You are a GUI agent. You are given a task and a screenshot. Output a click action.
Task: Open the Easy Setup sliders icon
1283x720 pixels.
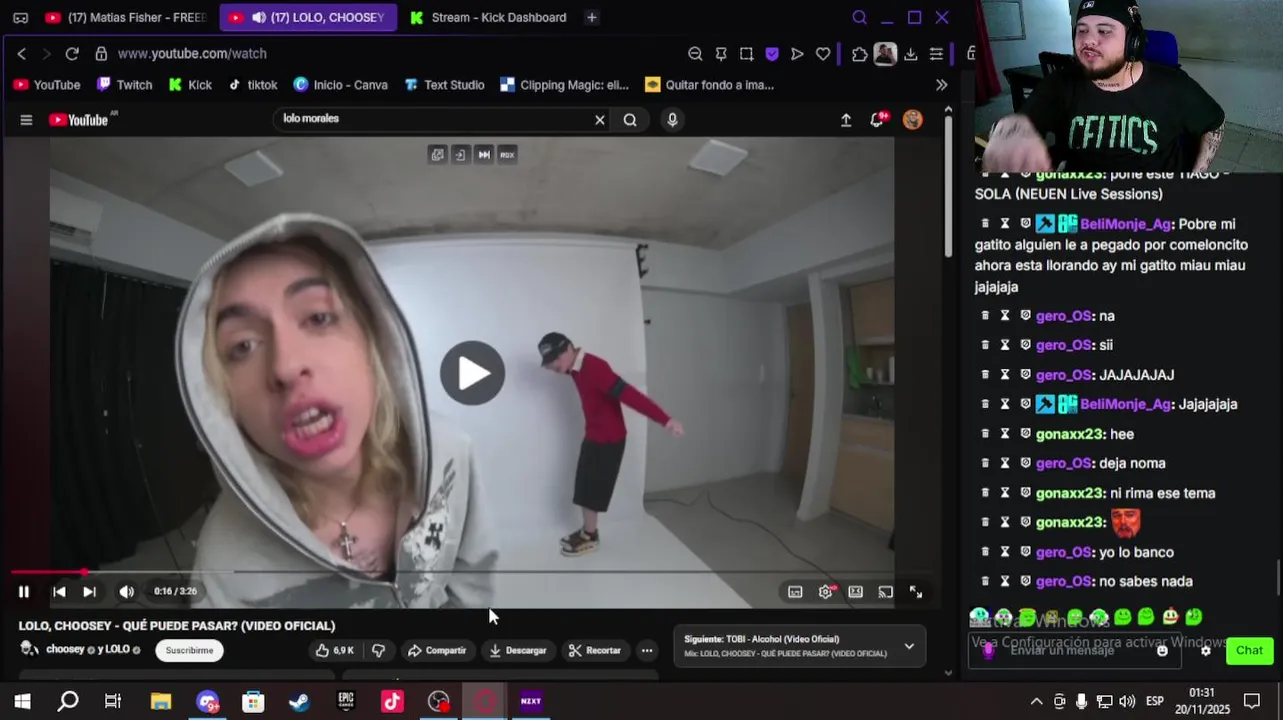pyautogui.click(x=936, y=54)
